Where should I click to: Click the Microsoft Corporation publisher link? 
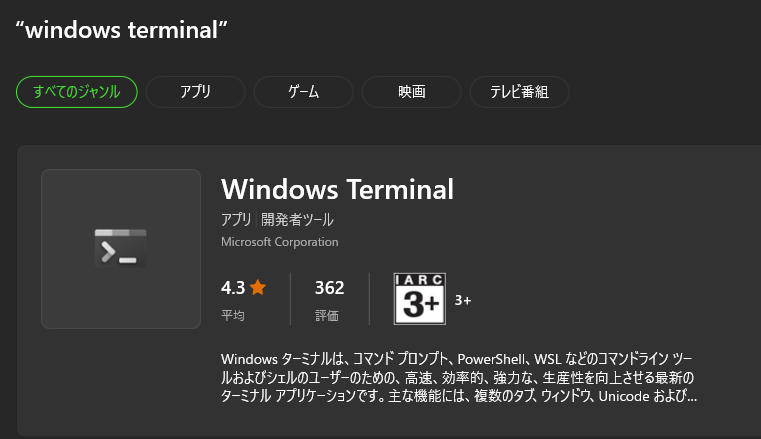[280, 242]
